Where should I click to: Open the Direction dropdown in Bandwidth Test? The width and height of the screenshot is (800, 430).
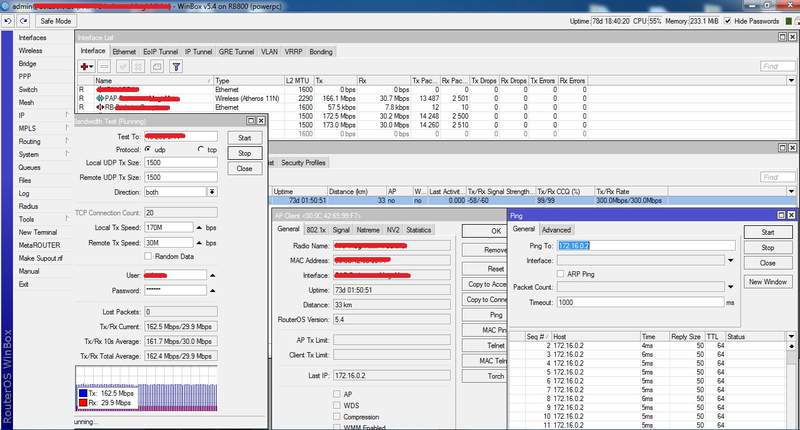pyautogui.click(x=211, y=191)
